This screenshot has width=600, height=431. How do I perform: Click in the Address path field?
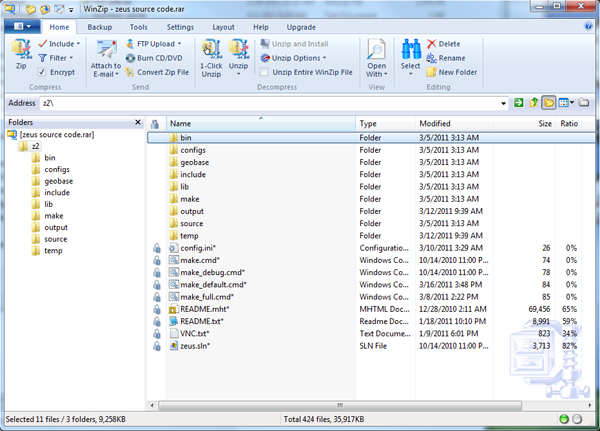click(270, 103)
